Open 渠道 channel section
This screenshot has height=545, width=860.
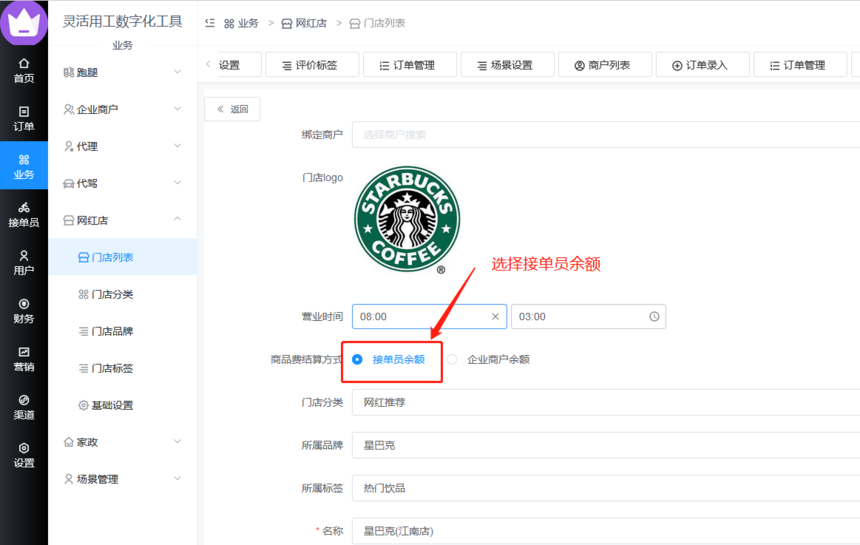pyautogui.click(x=24, y=407)
